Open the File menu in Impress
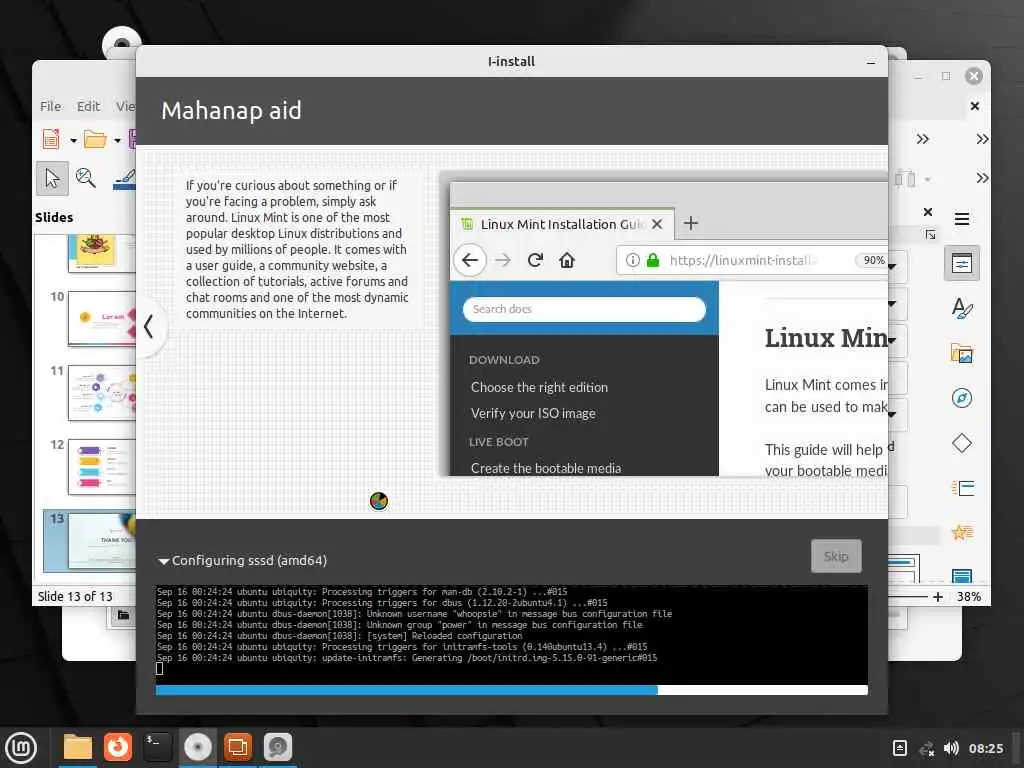The height and width of the screenshot is (768, 1024). click(x=50, y=106)
